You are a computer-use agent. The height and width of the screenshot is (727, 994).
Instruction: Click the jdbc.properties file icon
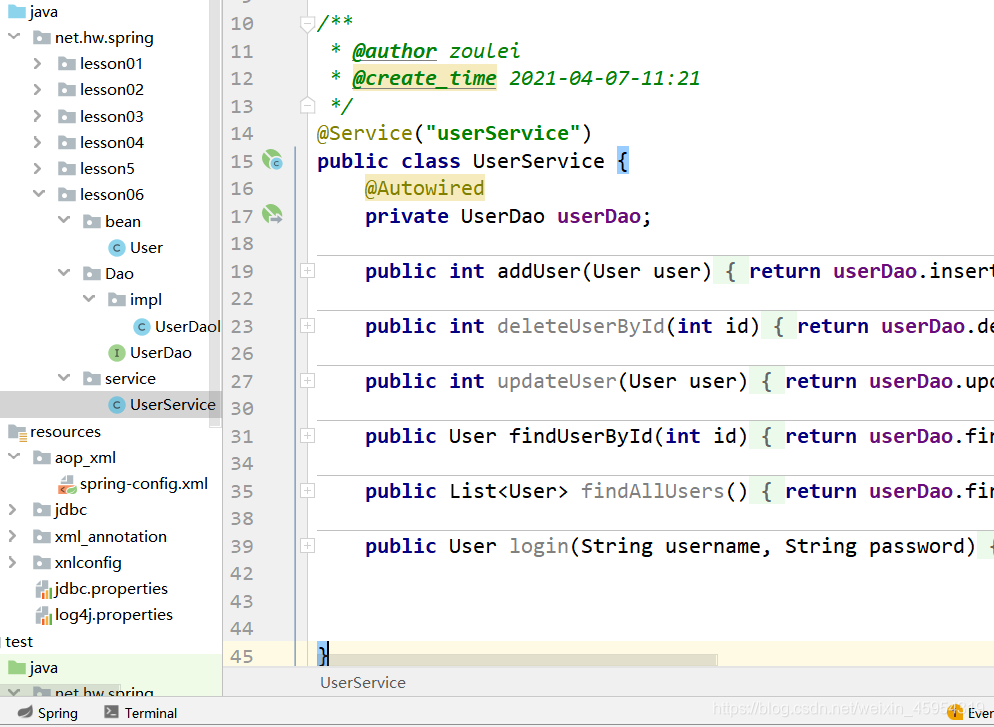click(x=43, y=589)
